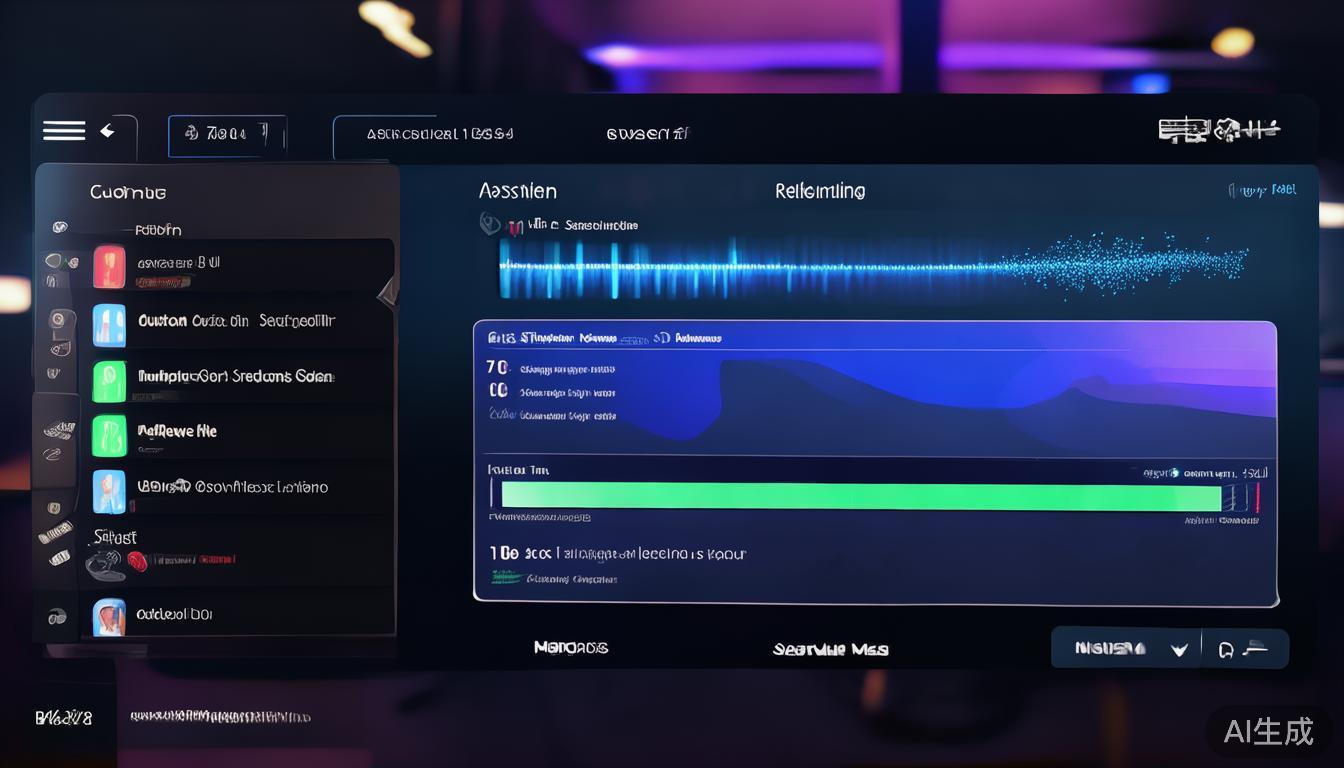This screenshot has height=768, width=1344.
Task: Collapse sidebar using triangle at panel's right edge
Action: pos(387,291)
